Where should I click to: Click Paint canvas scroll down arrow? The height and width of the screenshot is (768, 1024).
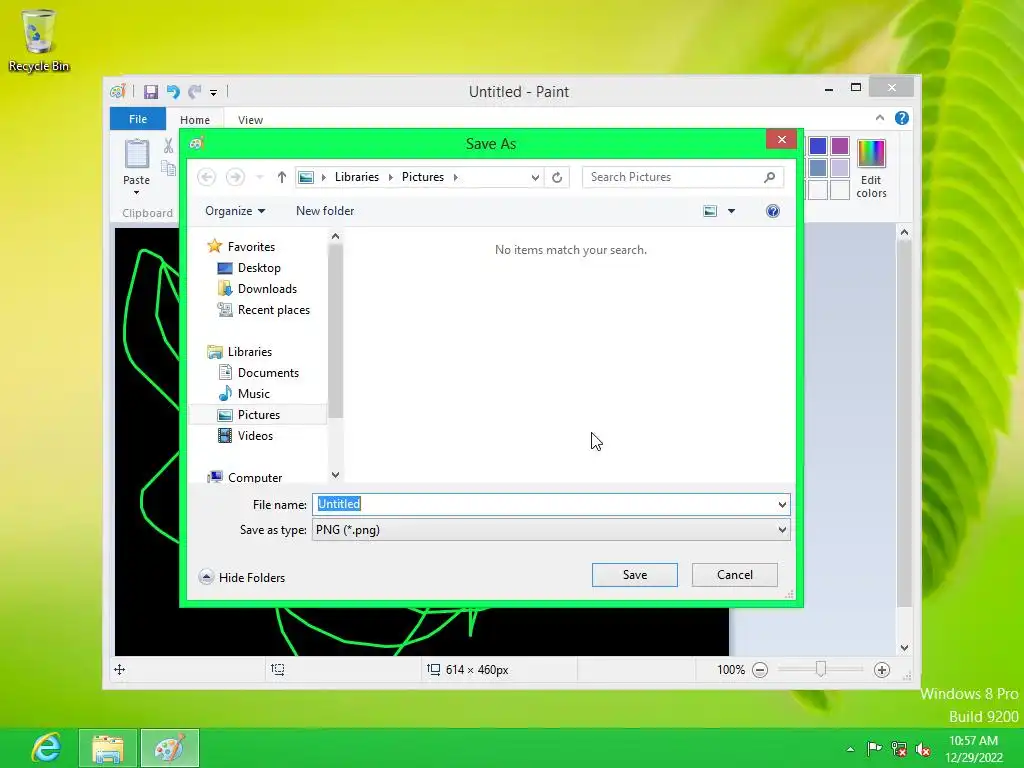tap(904, 648)
